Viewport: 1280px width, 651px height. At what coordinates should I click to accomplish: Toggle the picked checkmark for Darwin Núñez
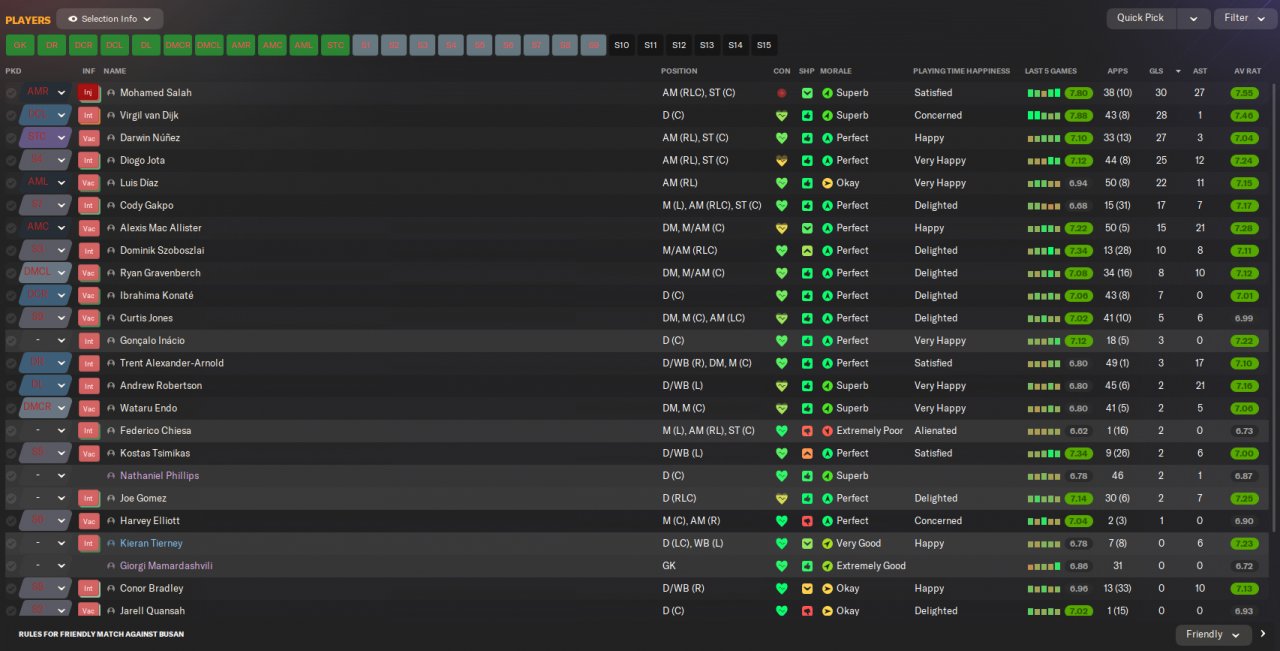point(11,138)
